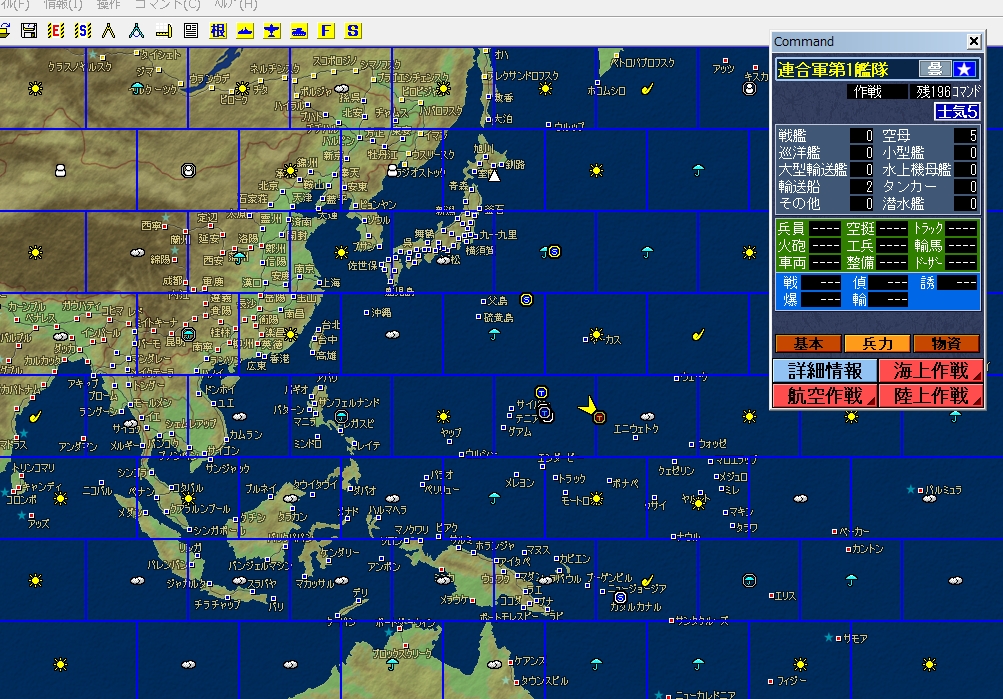Switch to the 兵力 tab

[877, 344]
